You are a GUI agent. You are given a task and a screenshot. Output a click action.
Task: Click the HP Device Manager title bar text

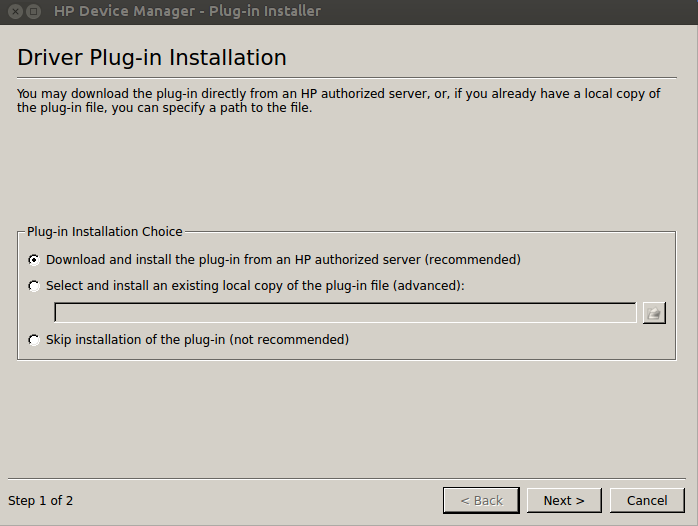click(x=187, y=11)
